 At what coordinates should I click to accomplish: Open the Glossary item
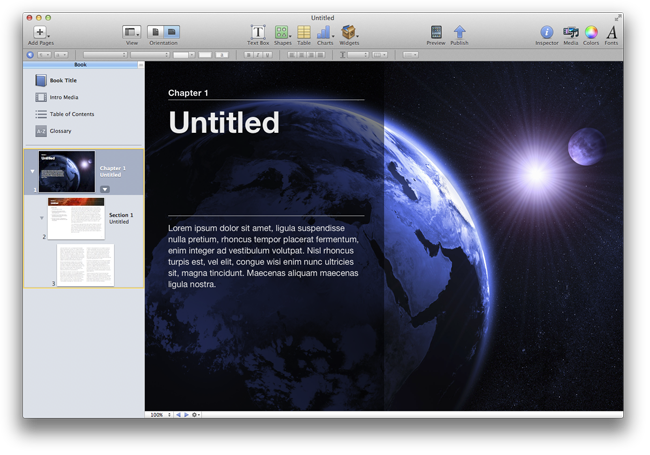(61, 131)
